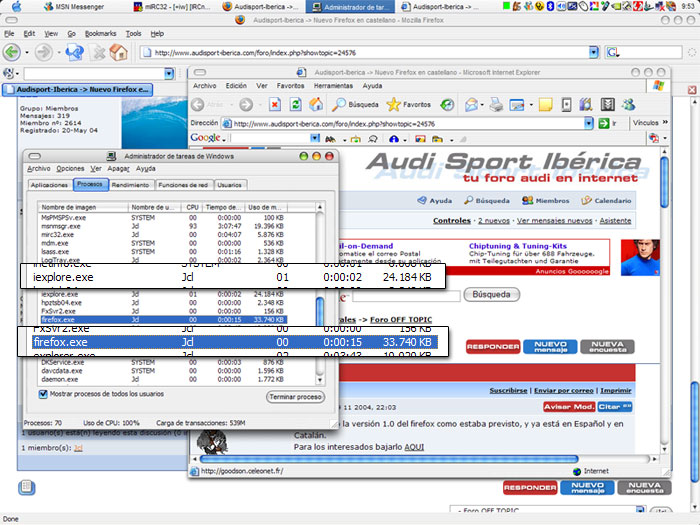The image size is (700, 525).
Task: Switch to MSN Messenger in the taskbar
Action: tap(75, 7)
